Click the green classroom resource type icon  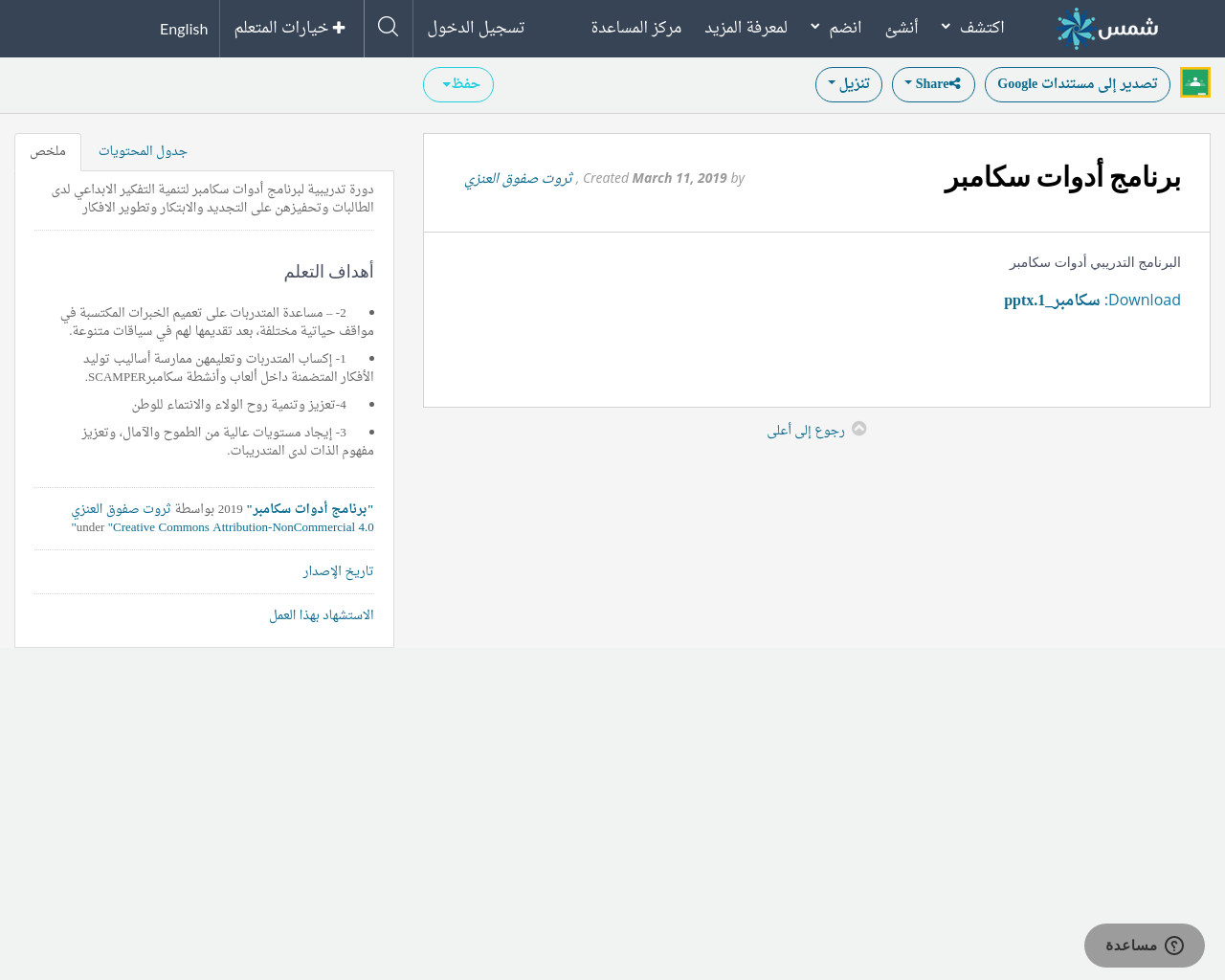(1195, 82)
